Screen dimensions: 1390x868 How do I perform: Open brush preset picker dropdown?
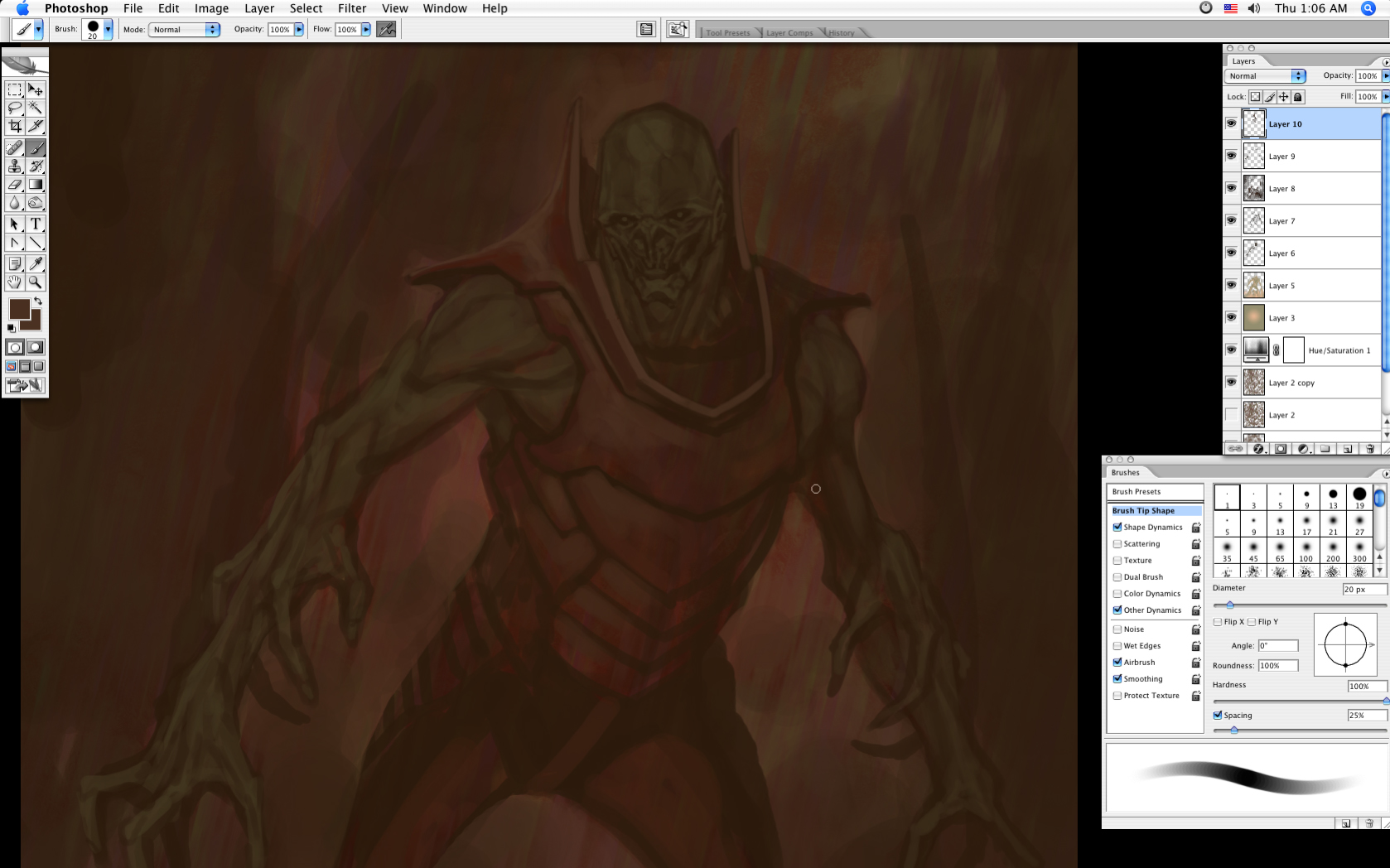108,29
